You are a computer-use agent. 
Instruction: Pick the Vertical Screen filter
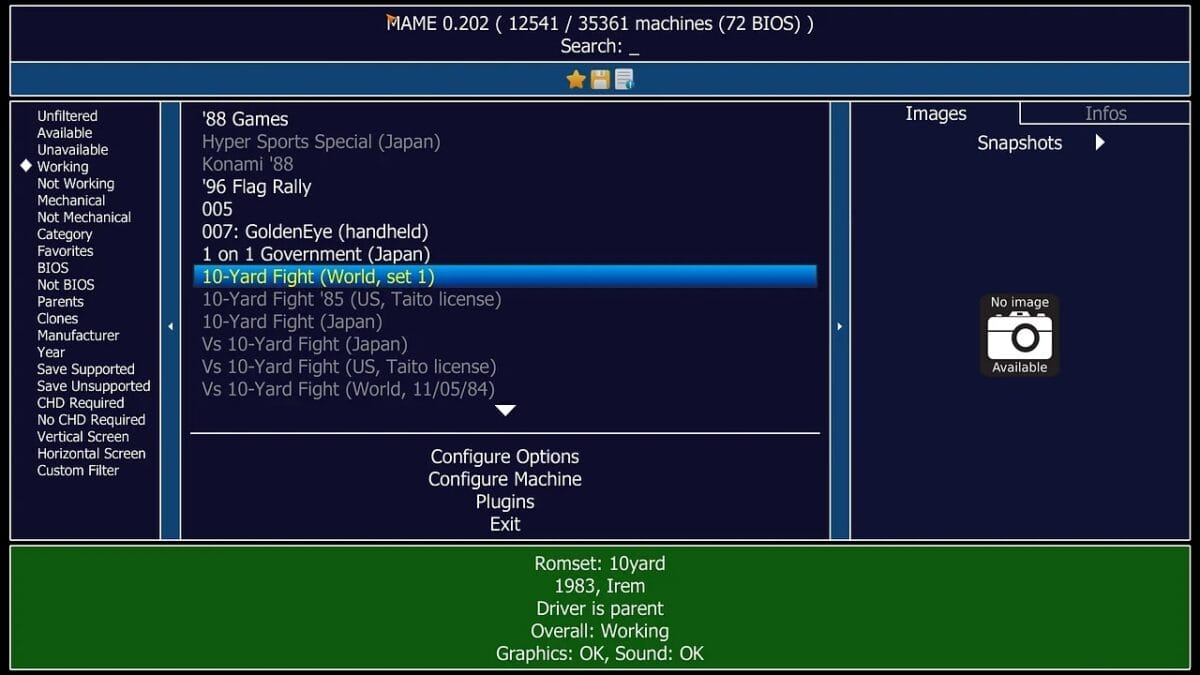83,437
